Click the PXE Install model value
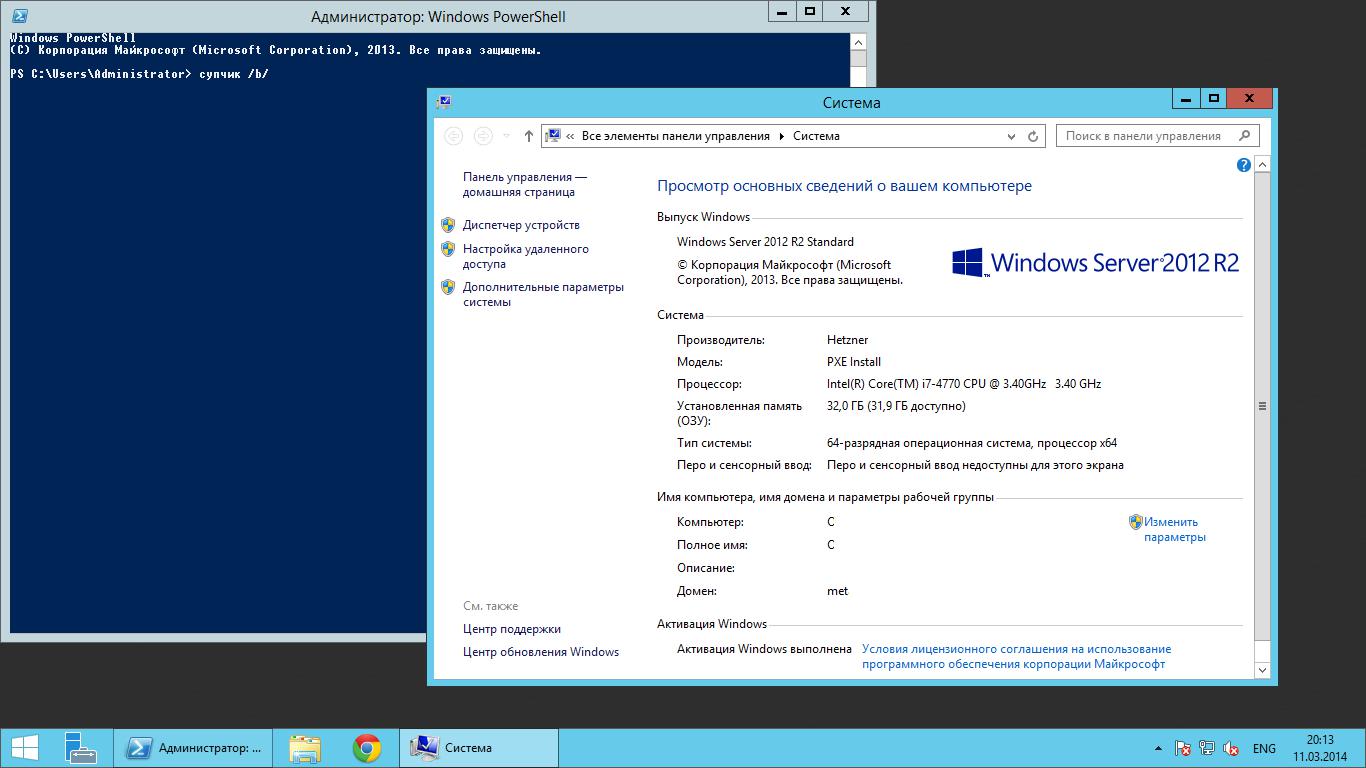 854,362
